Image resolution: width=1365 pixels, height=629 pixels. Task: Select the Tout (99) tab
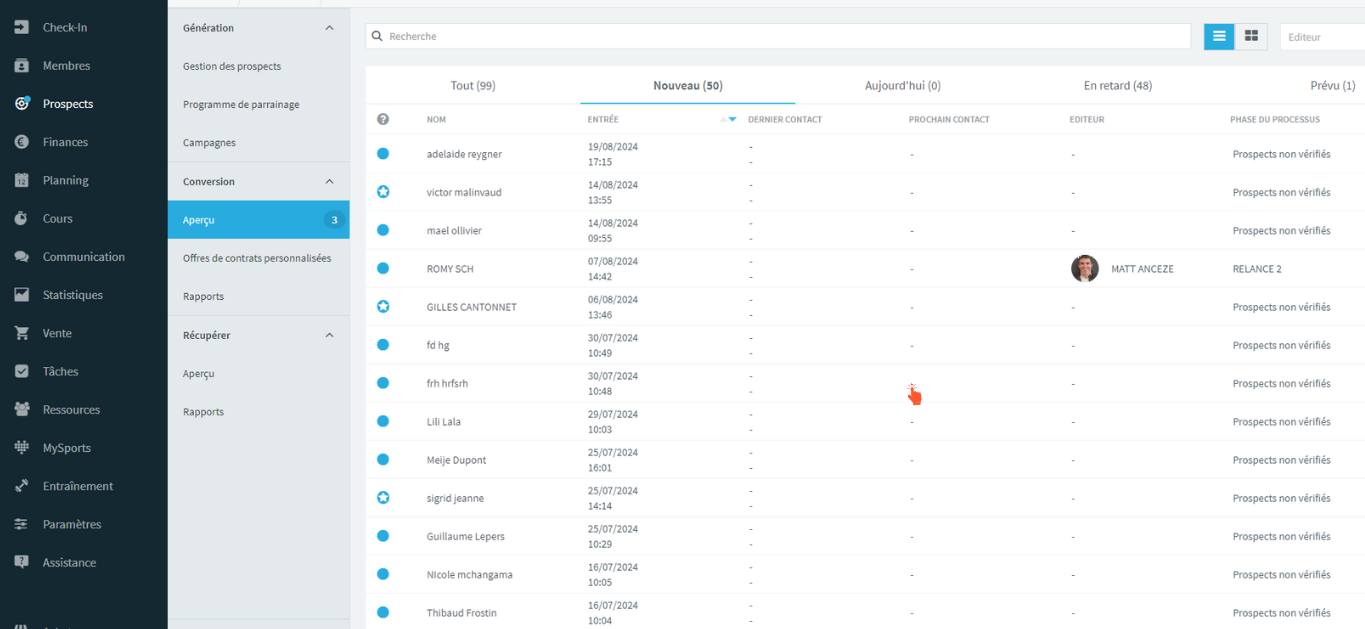tap(473, 86)
